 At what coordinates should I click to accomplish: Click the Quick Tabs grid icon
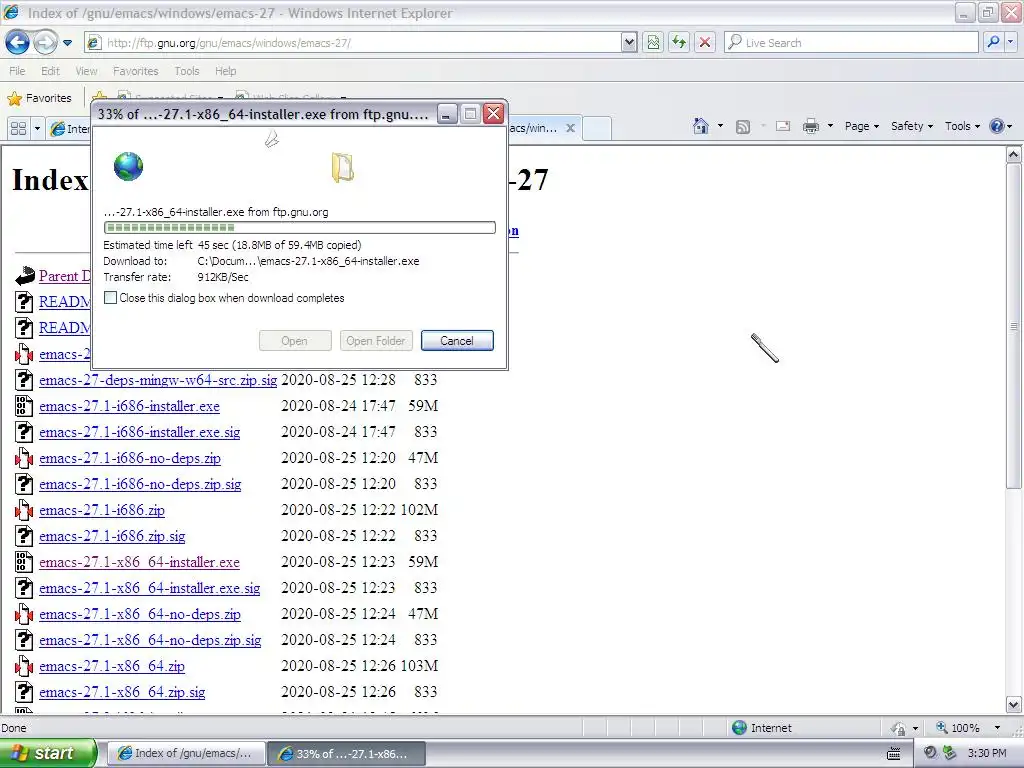18,129
